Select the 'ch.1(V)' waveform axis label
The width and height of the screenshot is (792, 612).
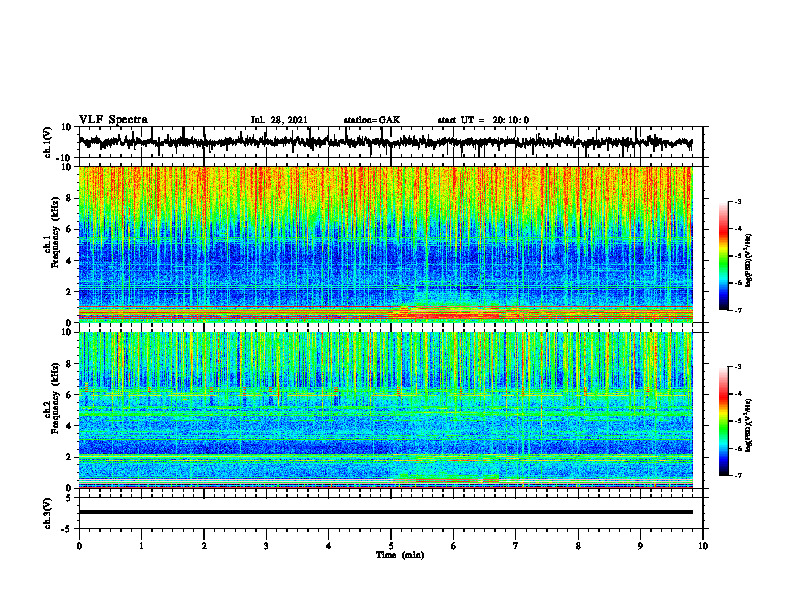(48, 142)
